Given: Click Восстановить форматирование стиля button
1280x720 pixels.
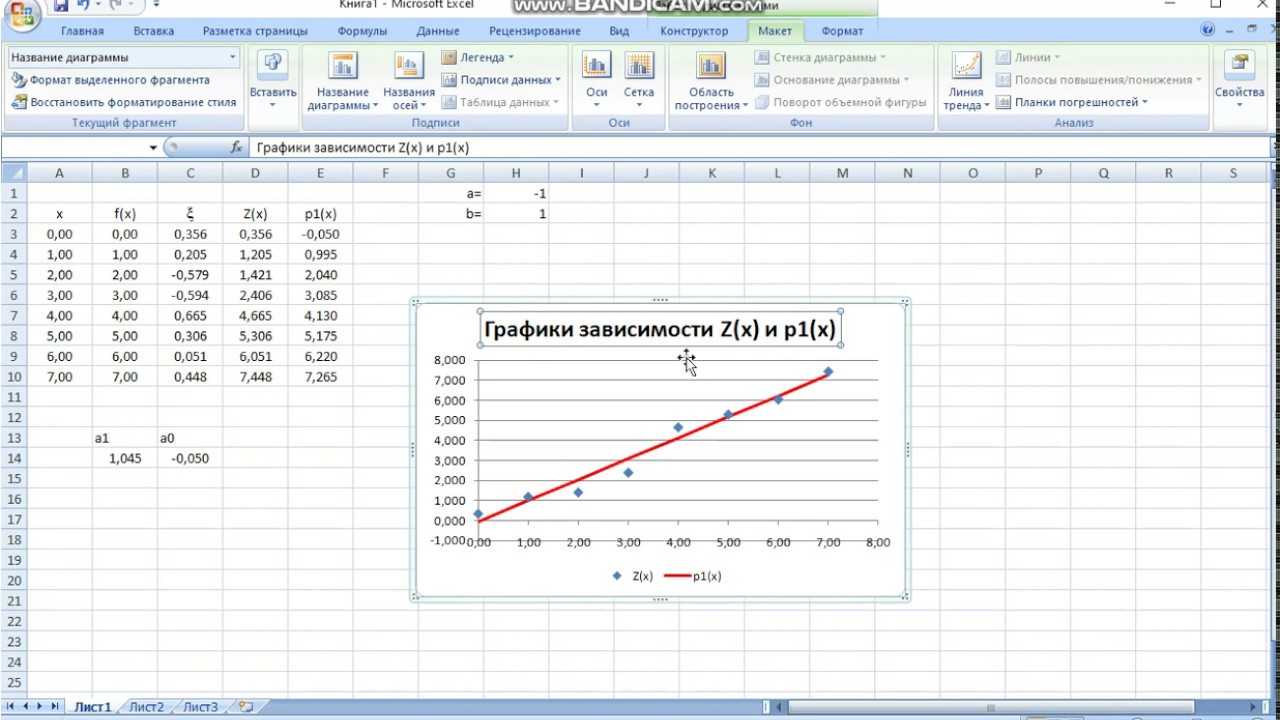Looking at the screenshot, I should click(124, 102).
